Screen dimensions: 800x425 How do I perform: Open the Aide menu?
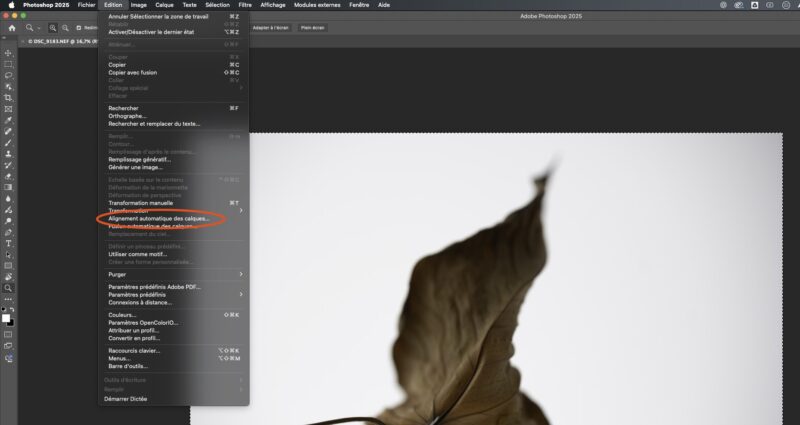pos(384,5)
